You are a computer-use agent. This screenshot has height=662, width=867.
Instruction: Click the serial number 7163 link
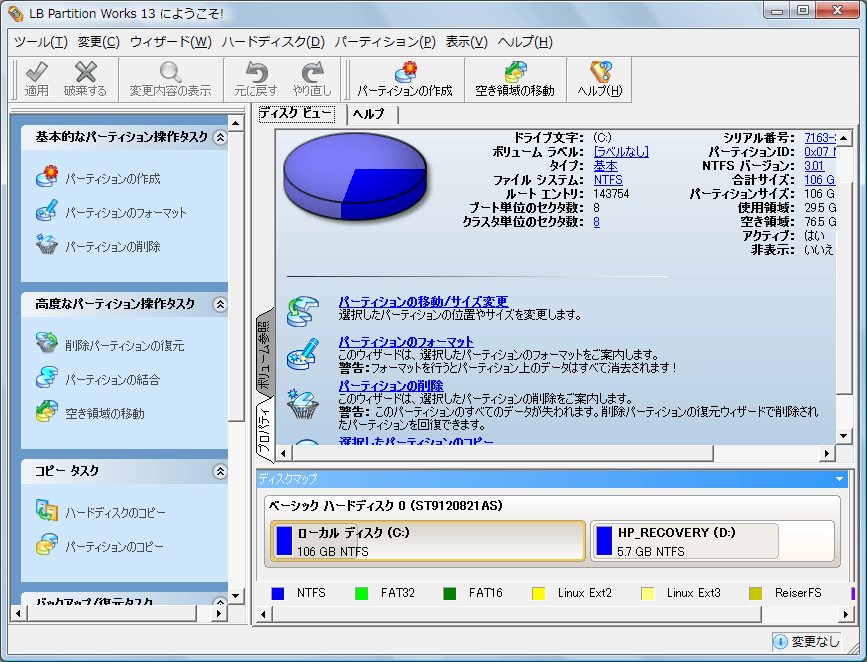tap(820, 138)
